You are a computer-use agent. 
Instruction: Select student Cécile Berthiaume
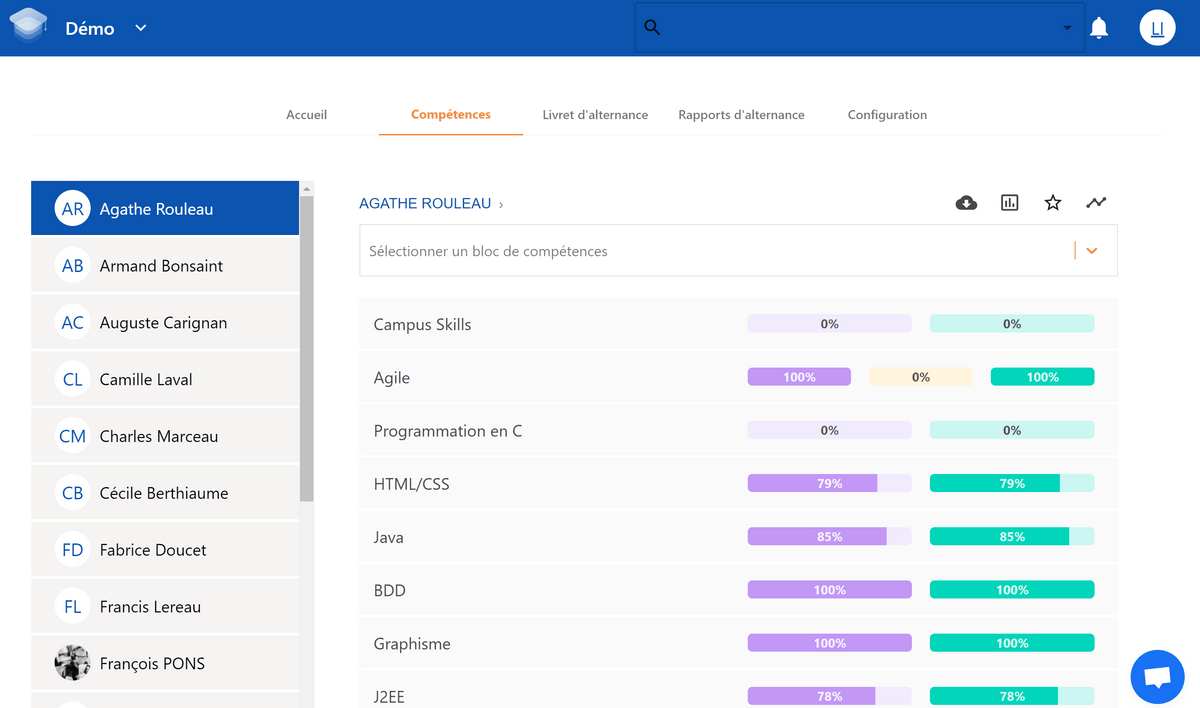[165, 493]
